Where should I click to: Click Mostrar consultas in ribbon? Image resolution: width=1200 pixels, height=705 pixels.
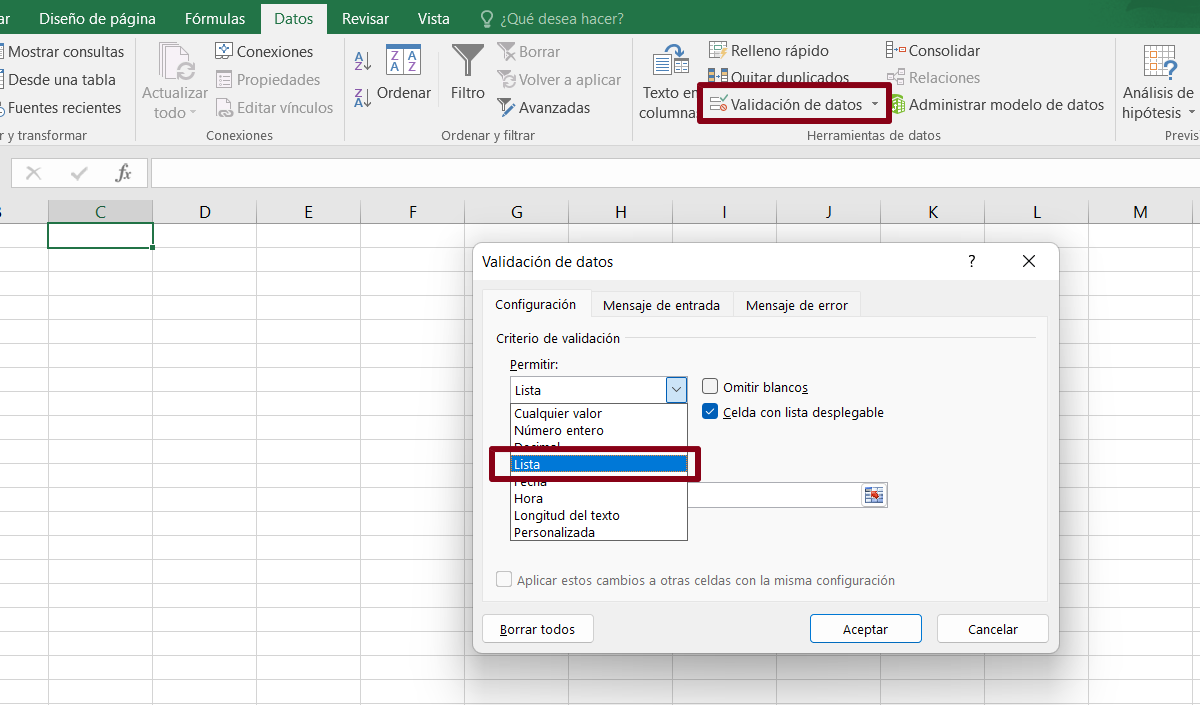coord(62,52)
